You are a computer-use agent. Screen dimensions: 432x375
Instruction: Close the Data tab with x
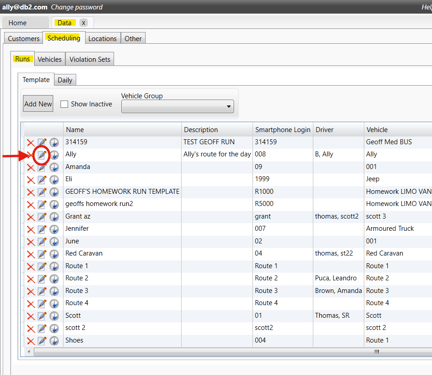click(x=84, y=23)
